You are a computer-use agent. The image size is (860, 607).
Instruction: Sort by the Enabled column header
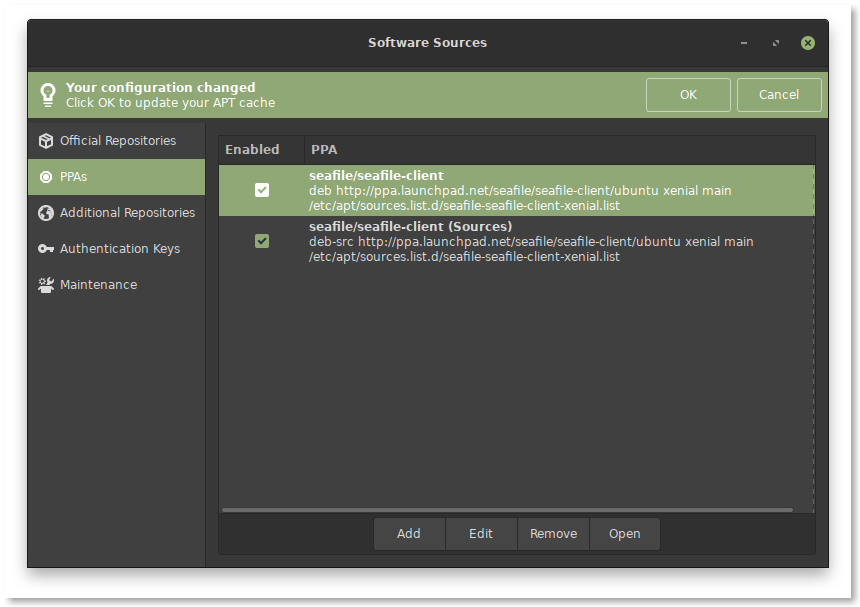tap(262, 150)
